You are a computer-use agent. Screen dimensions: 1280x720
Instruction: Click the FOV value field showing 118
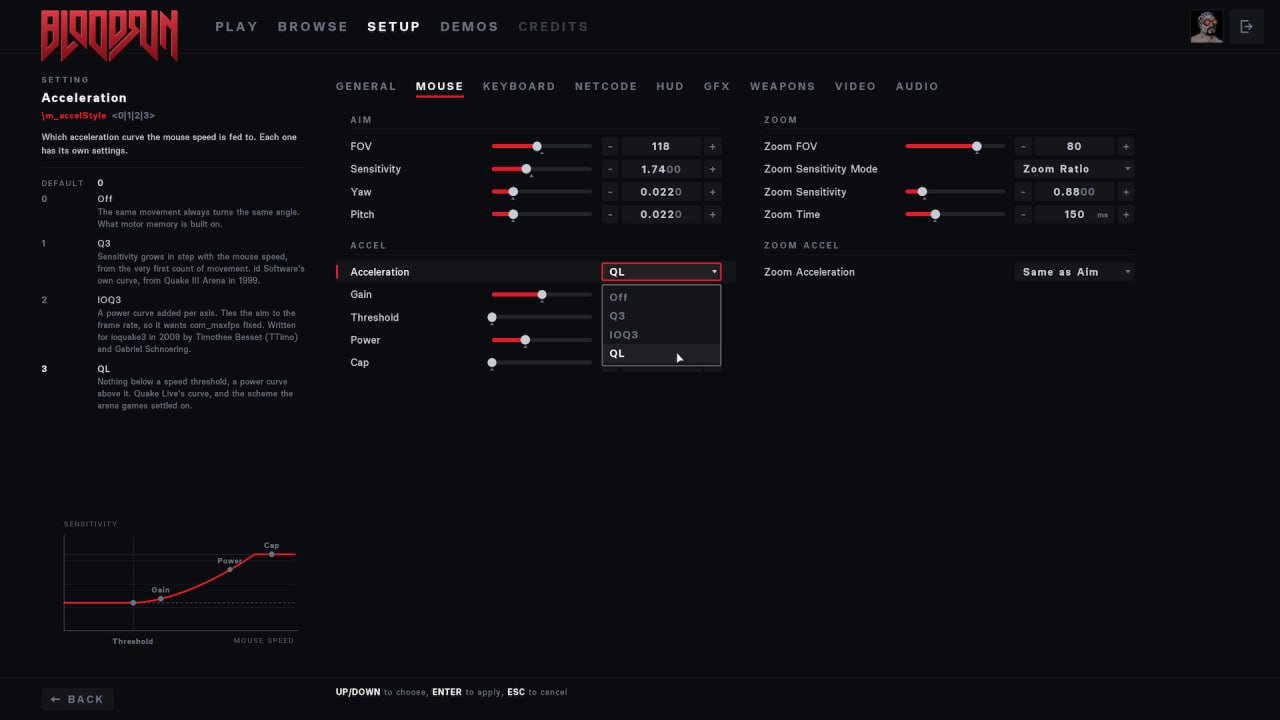[661, 146]
